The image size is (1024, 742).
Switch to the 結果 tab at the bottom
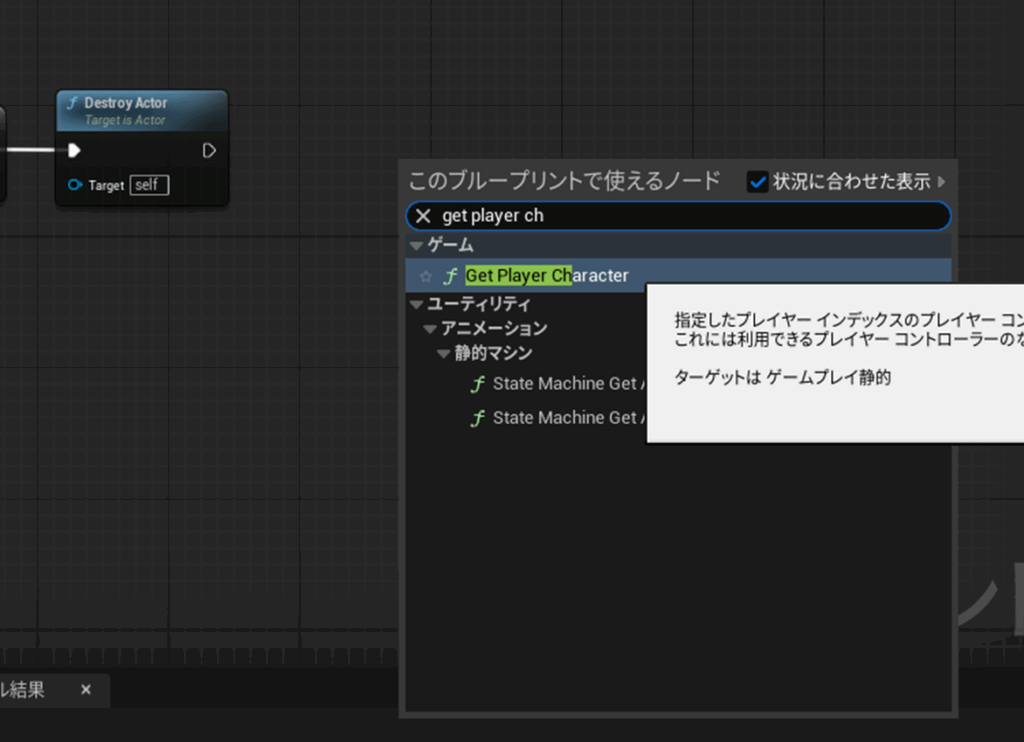tap(24, 690)
